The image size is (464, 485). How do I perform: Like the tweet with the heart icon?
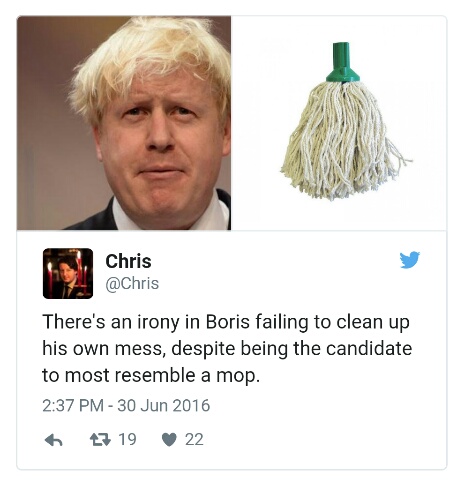tap(169, 440)
